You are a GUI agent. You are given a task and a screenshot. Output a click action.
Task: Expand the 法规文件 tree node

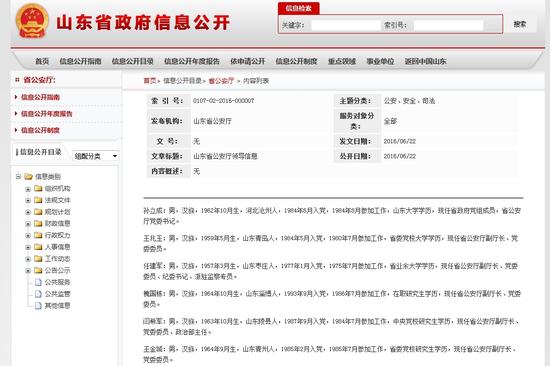[x=28, y=201]
